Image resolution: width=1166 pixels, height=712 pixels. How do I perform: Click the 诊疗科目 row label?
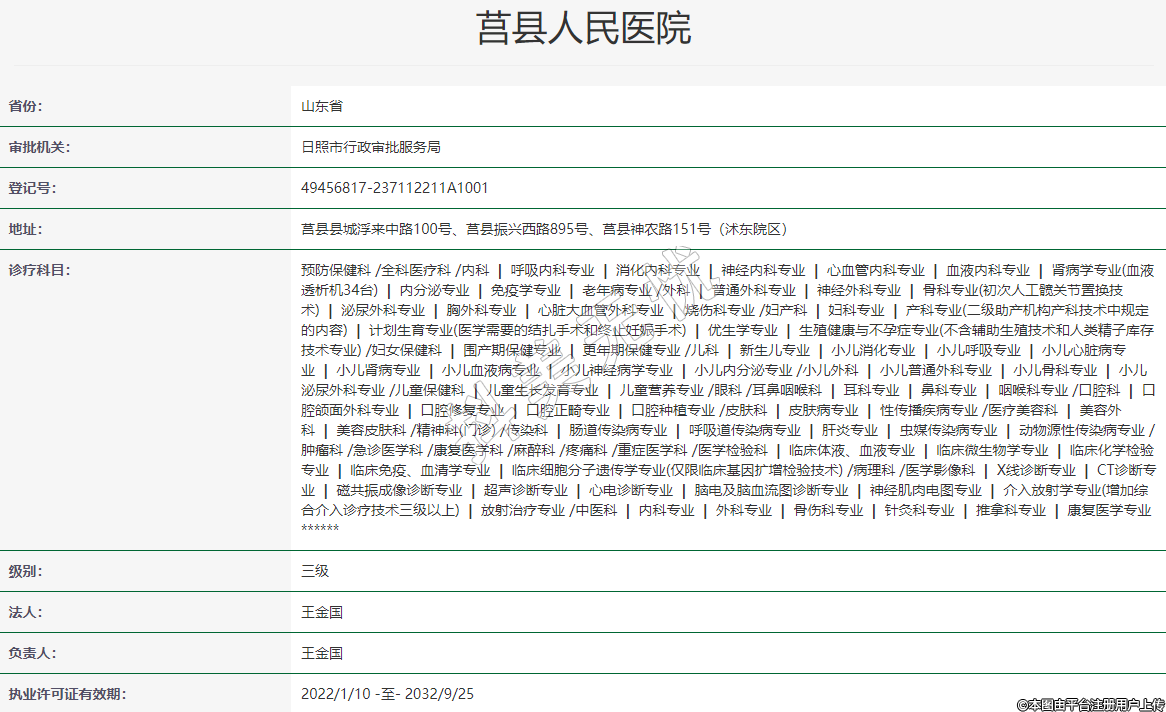(x=39, y=270)
